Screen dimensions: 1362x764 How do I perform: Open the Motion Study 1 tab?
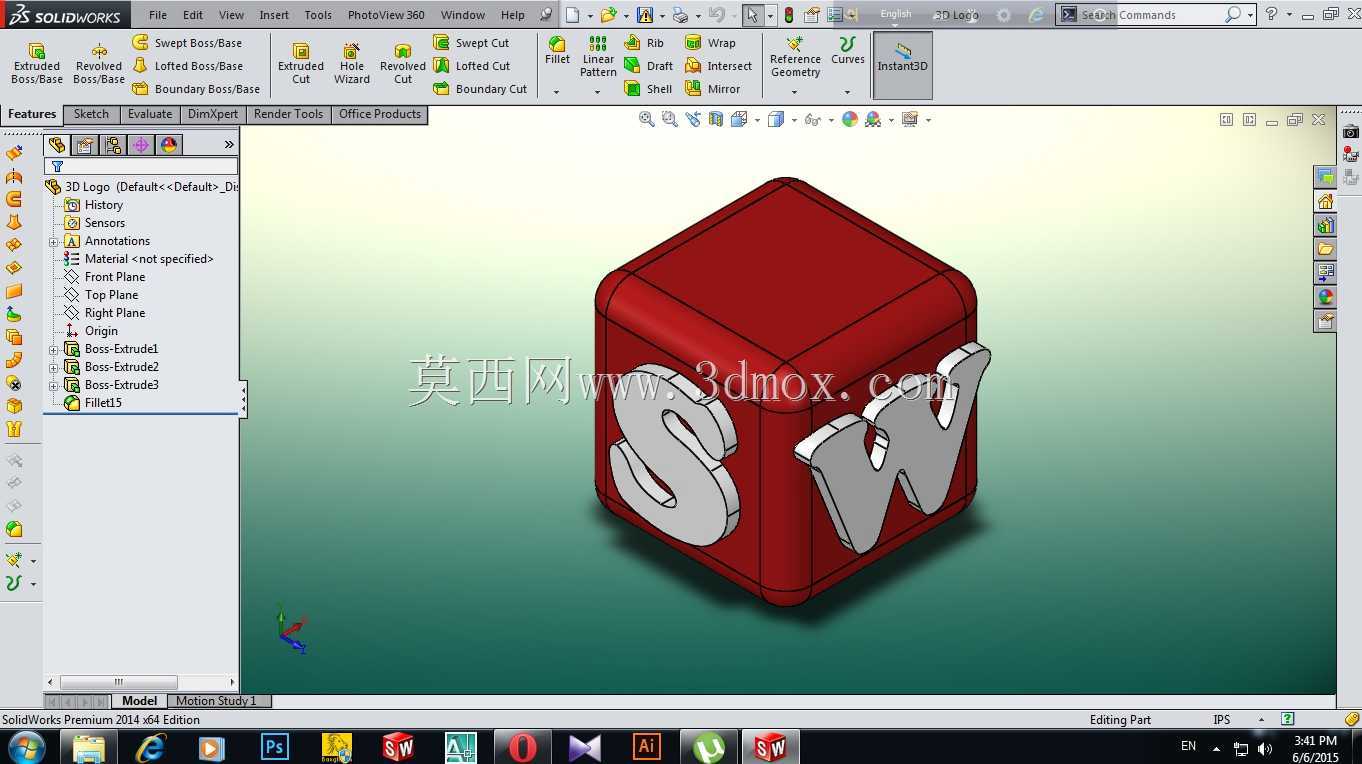click(x=216, y=701)
